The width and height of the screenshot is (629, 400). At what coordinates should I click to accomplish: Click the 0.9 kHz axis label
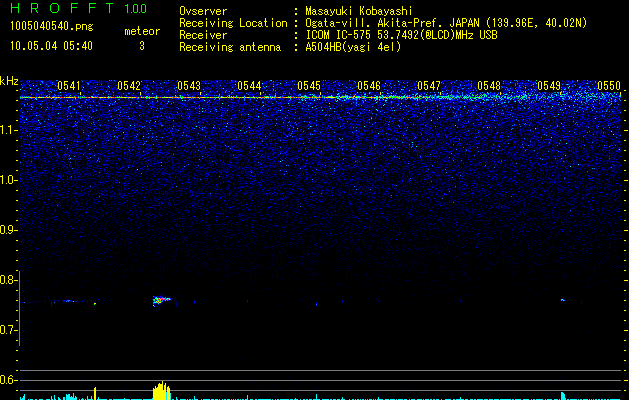click(x=9, y=230)
